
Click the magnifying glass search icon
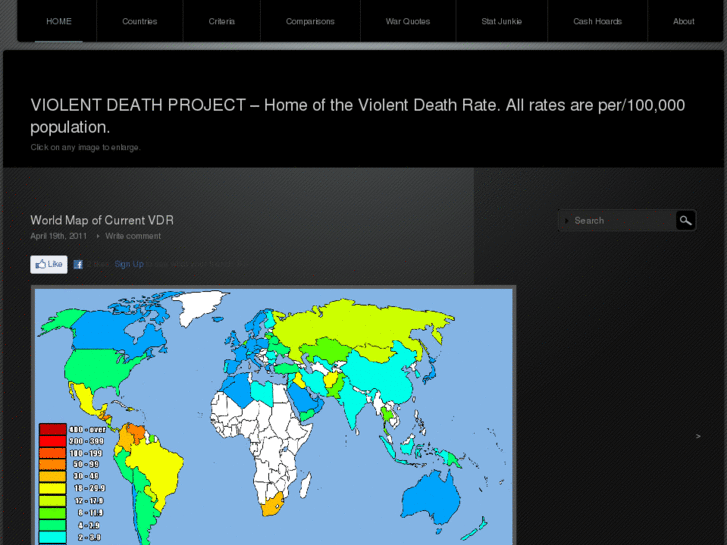[685, 220]
